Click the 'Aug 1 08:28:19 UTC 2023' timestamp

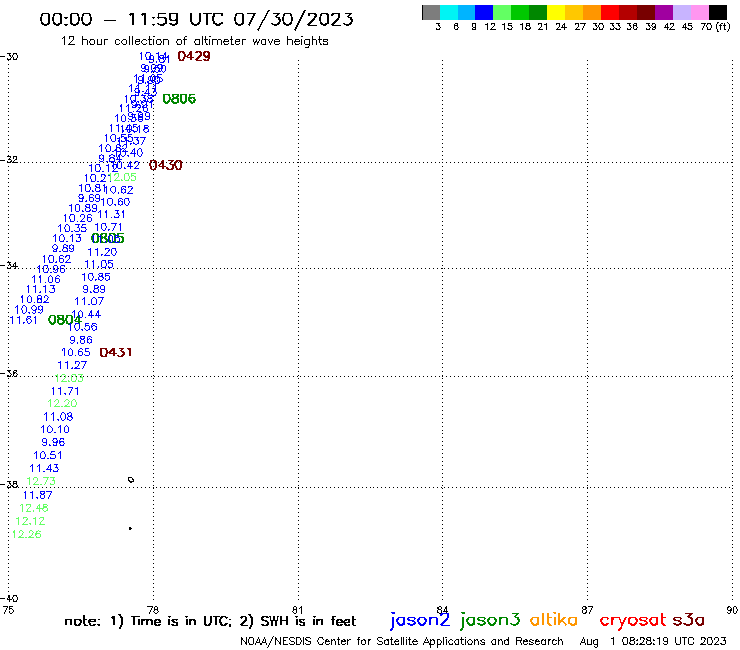(653, 641)
